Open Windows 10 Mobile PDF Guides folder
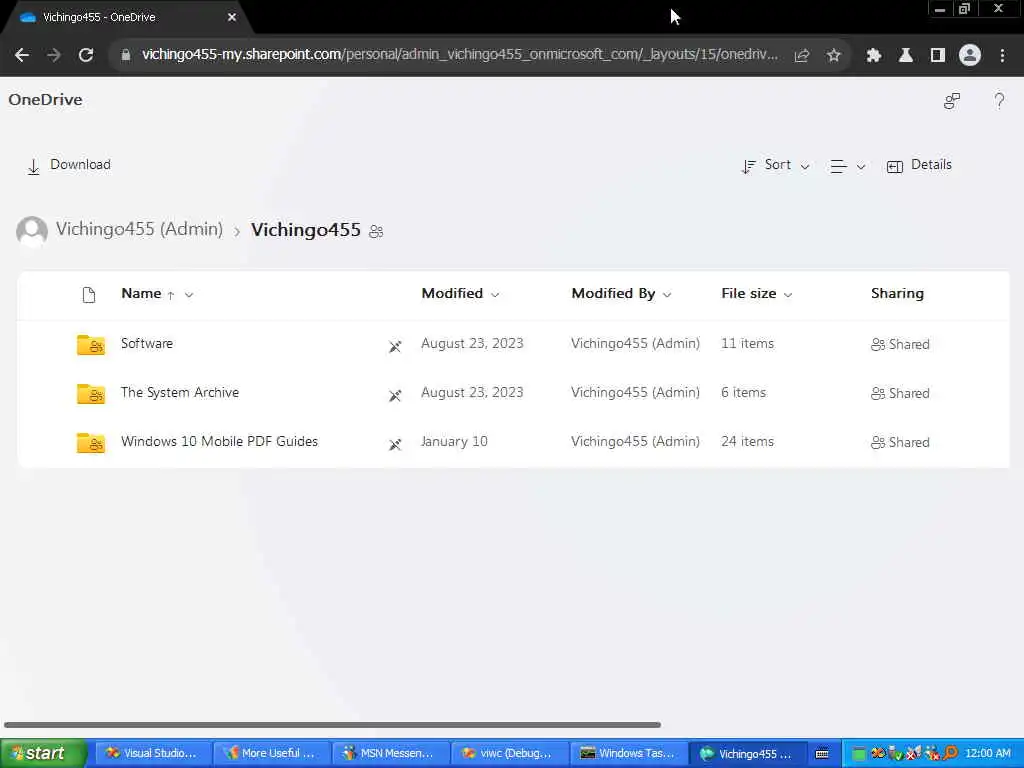This screenshot has height=768, width=1024. (x=219, y=441)
